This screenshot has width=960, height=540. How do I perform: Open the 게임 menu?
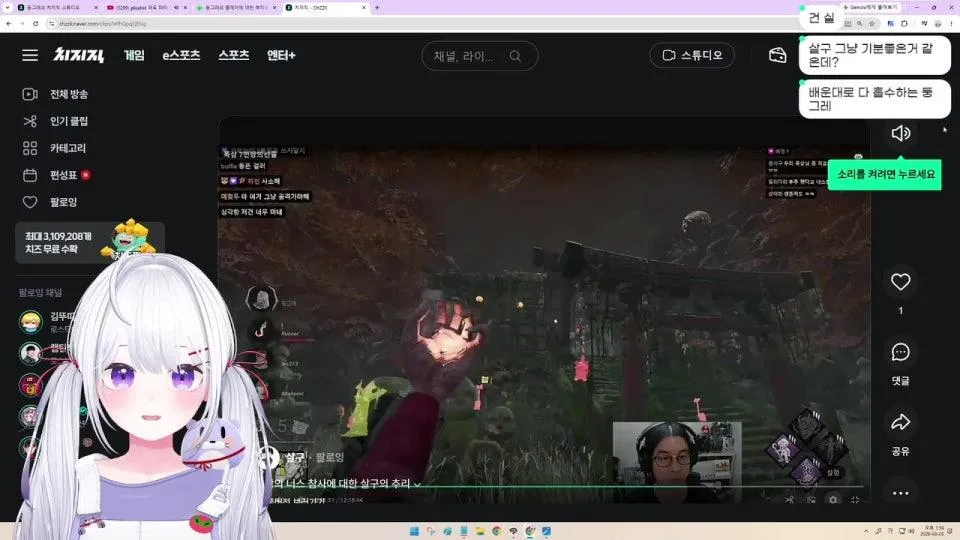coord(134,55)
